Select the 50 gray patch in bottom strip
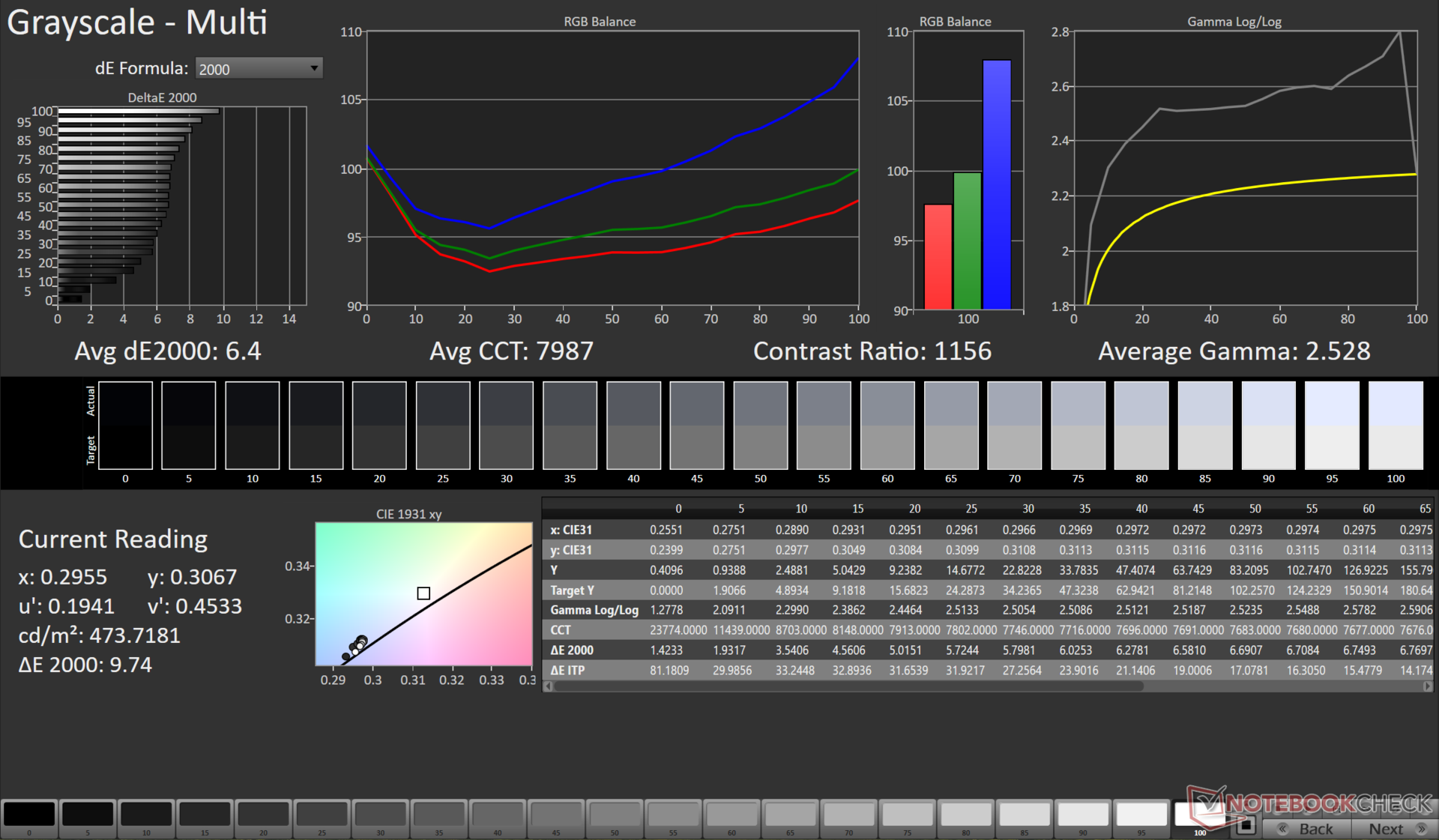Image resolution: width=1439 pixels, height=840 pixels. click(615, 815)
